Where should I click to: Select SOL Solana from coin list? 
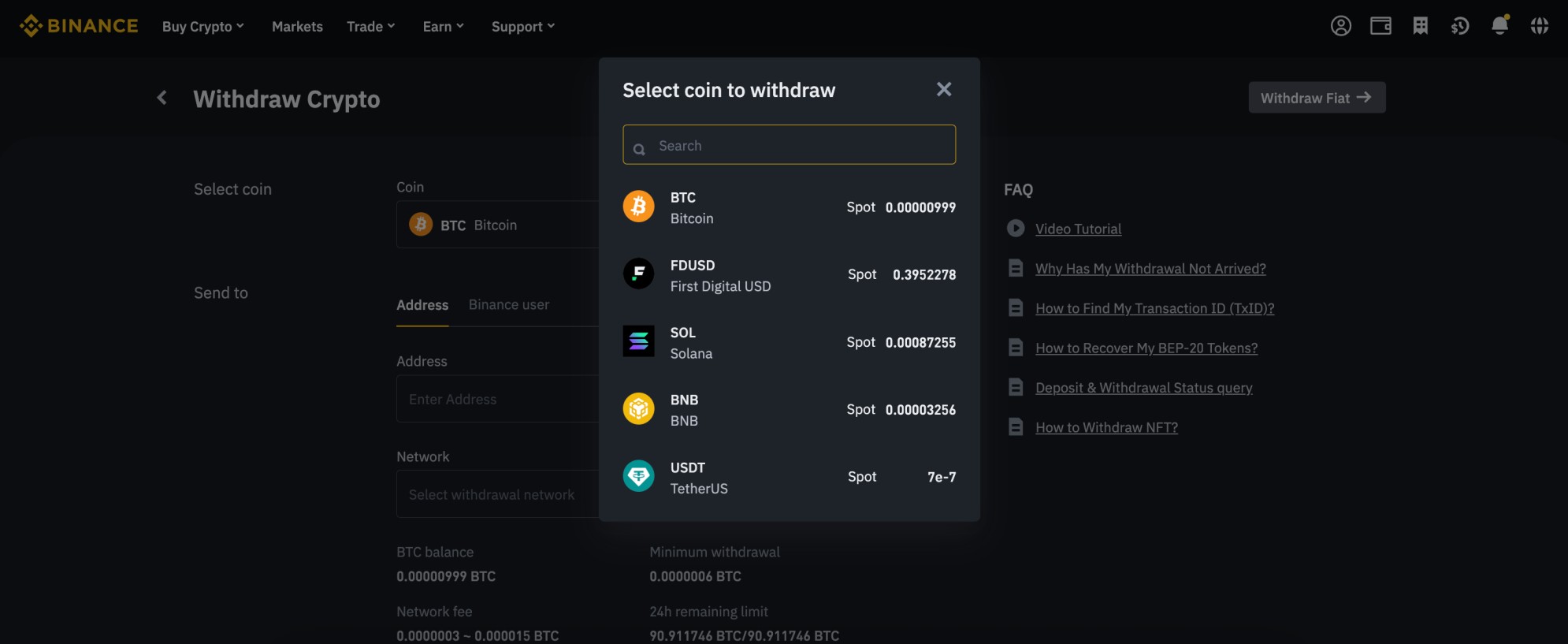coord(789,343)
